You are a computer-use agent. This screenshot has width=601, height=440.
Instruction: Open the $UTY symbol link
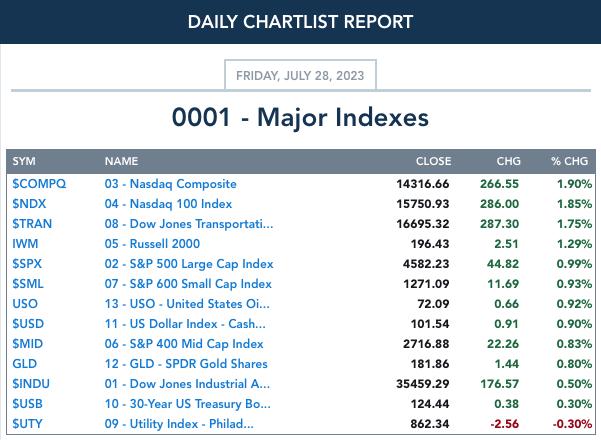tap(27, 424)
